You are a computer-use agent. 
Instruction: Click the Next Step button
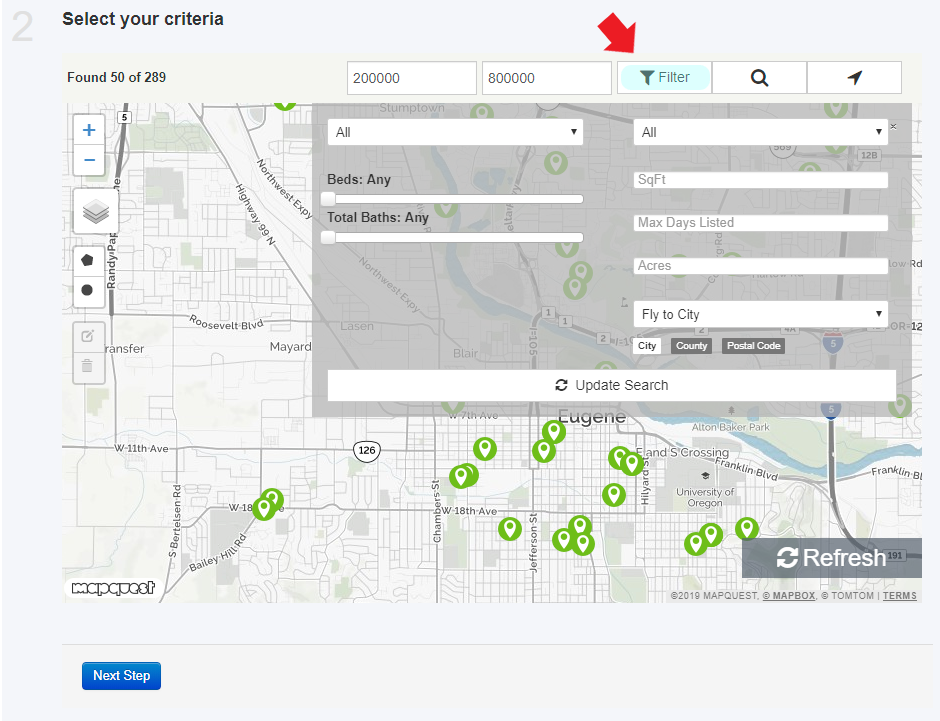point(121,675)
